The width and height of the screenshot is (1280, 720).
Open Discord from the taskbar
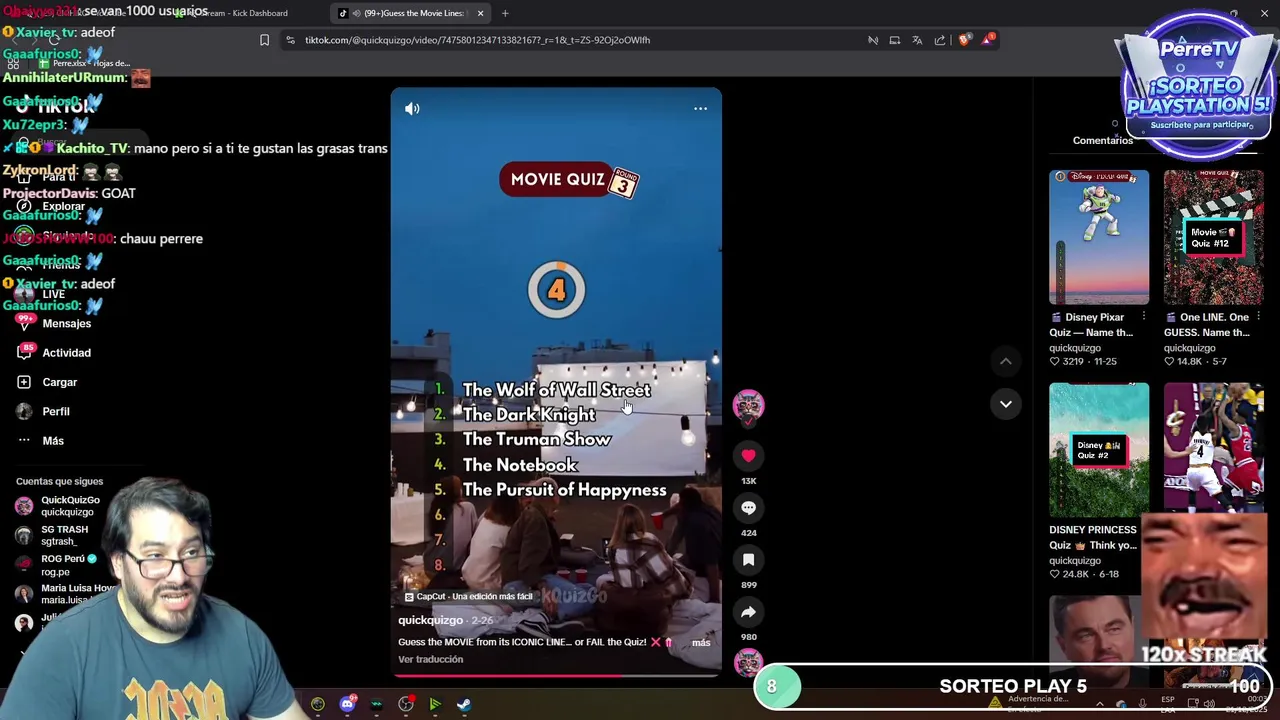(x=347, y=704)
